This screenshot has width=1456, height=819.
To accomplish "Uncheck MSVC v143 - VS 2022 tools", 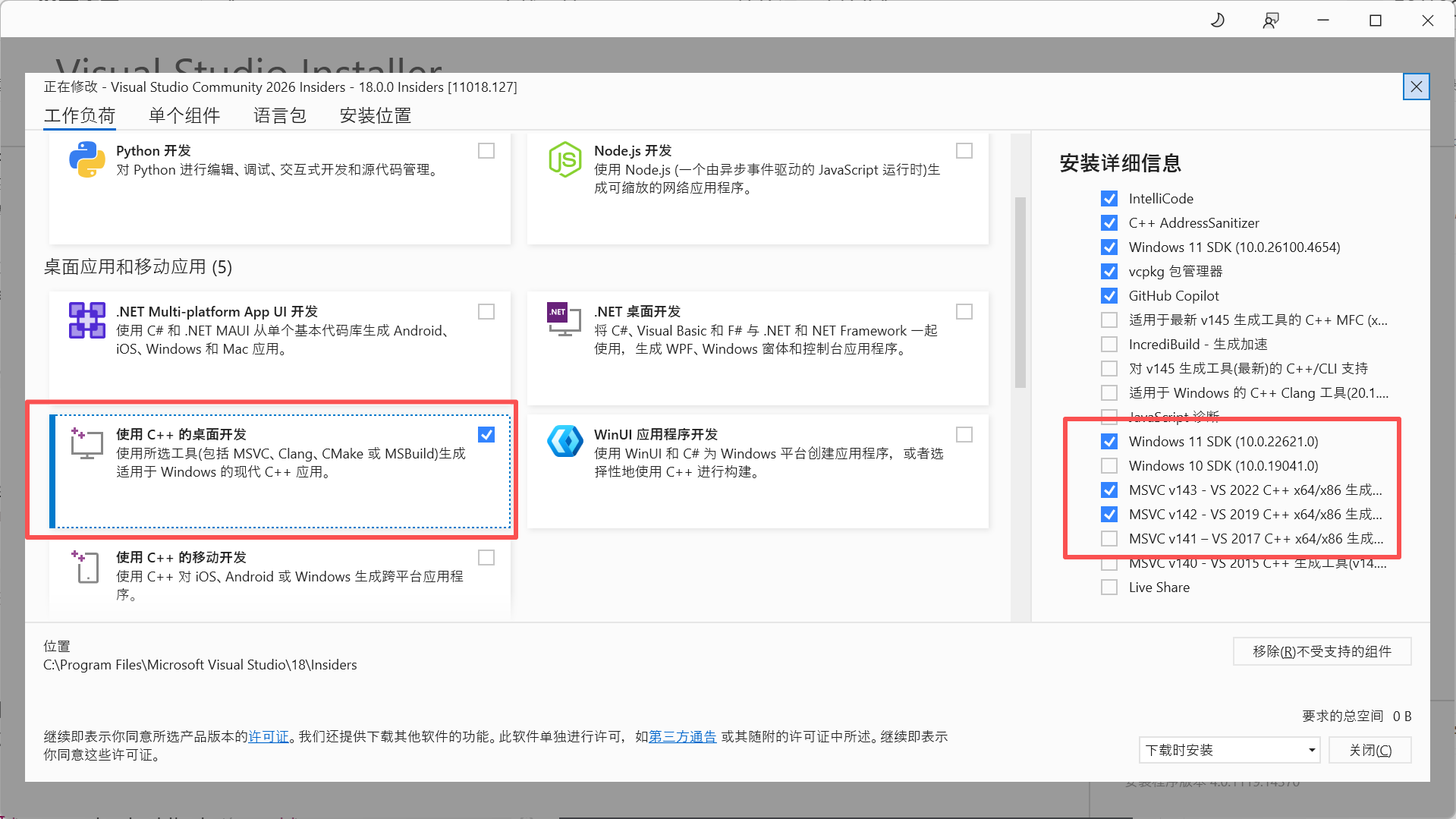I will (1109, 490).
